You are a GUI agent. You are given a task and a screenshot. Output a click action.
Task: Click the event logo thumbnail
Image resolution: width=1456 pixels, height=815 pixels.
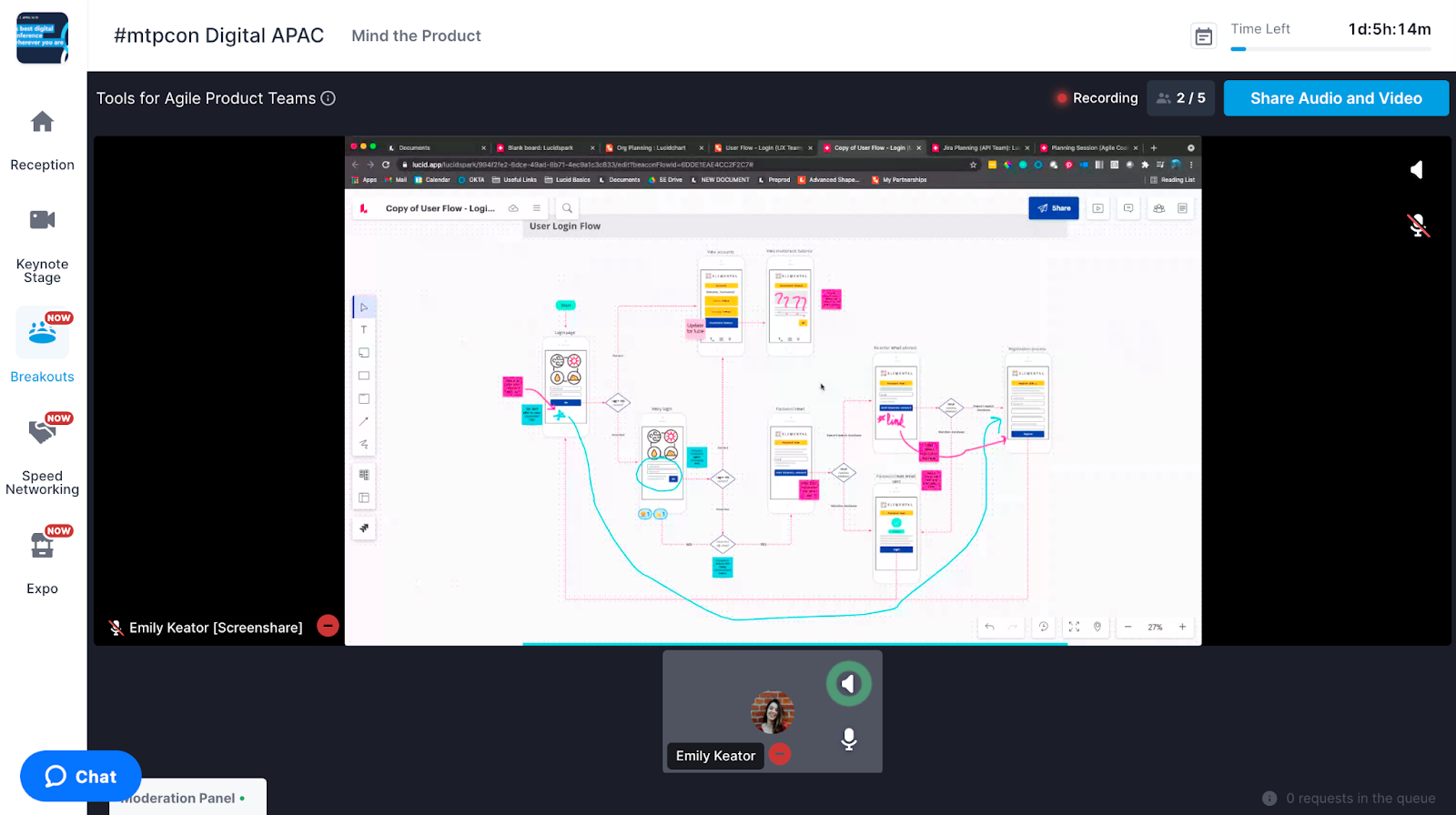42,37
